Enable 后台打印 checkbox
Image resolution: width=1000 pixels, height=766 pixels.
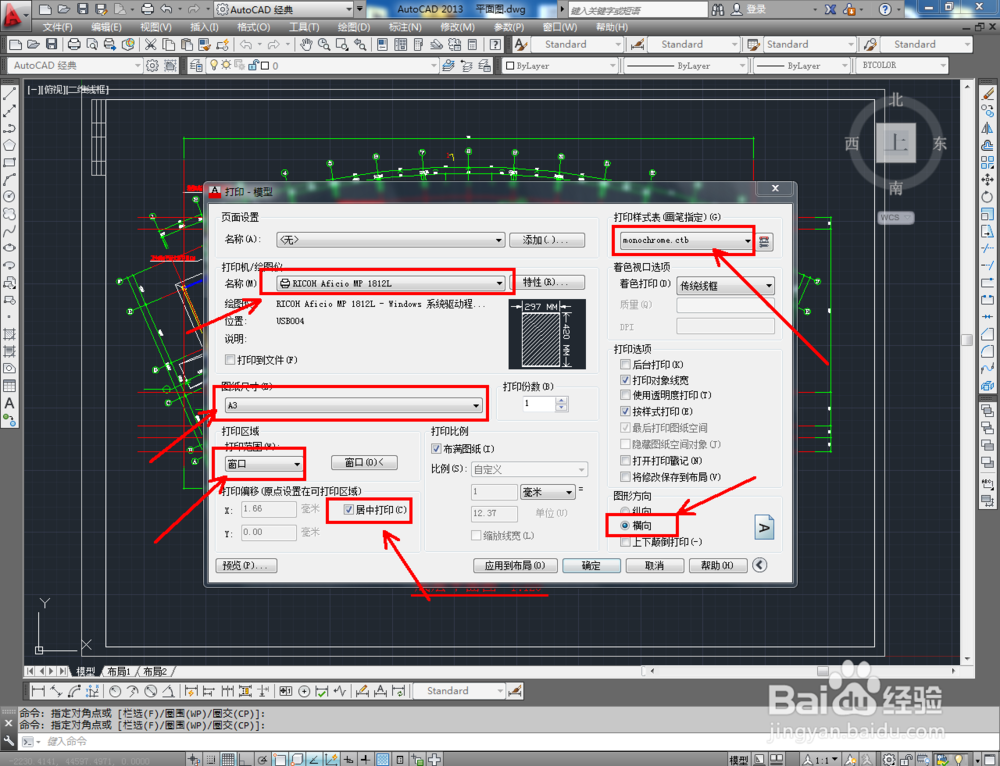pos(625,365)
